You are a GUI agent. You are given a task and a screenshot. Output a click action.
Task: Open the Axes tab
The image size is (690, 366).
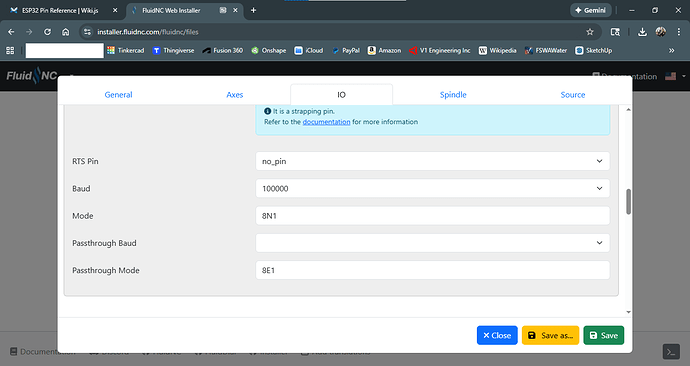click(x=235, y=95)
